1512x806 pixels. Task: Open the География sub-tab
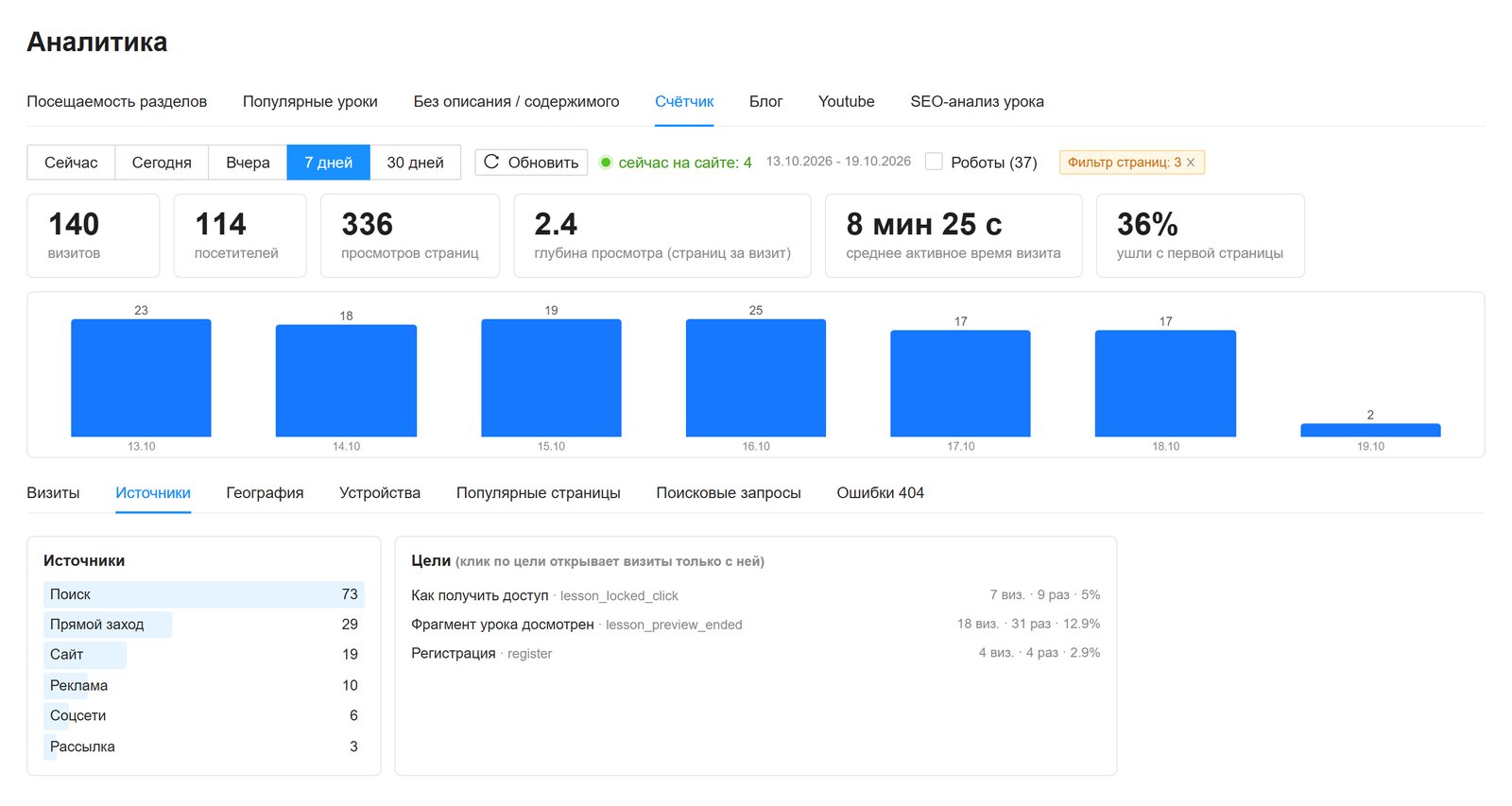265,492
